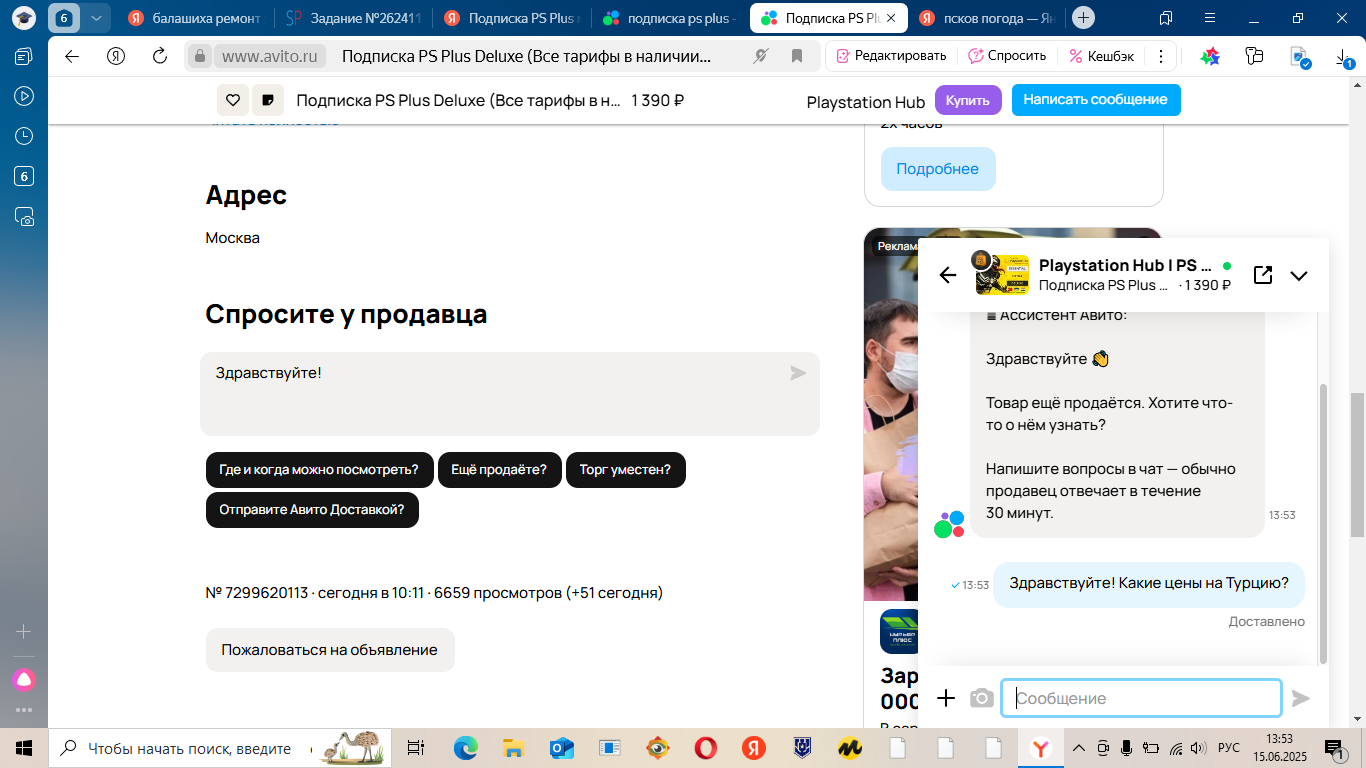Switch to the 'подписка ps plus' tab
This screenshot has width=1366, height=768.
click(x=670, y=18)
